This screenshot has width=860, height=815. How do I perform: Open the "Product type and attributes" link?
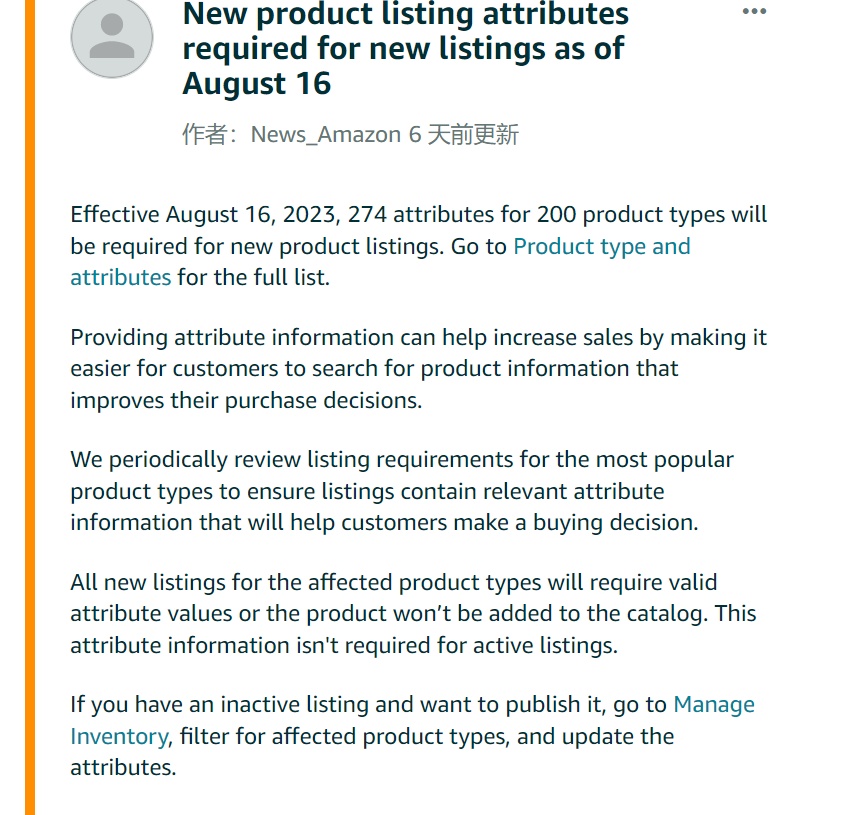602,246
